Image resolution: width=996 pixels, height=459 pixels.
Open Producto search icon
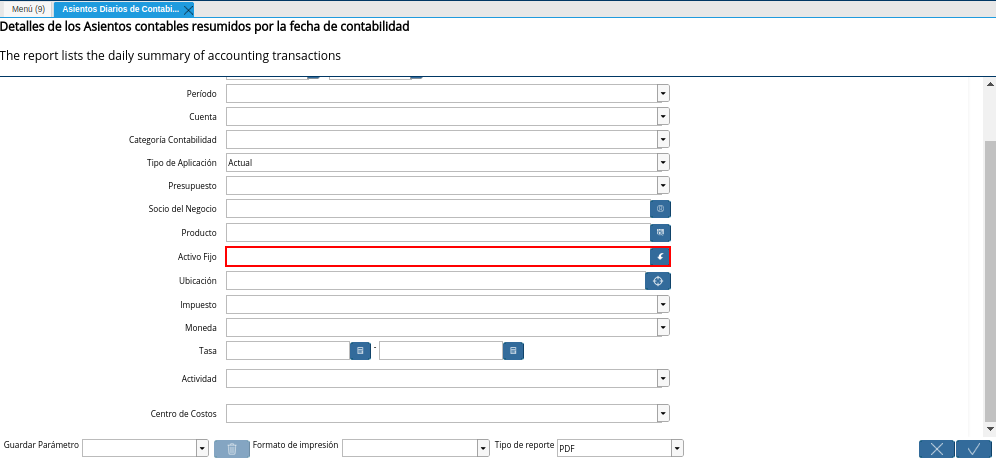pos(660,232)
